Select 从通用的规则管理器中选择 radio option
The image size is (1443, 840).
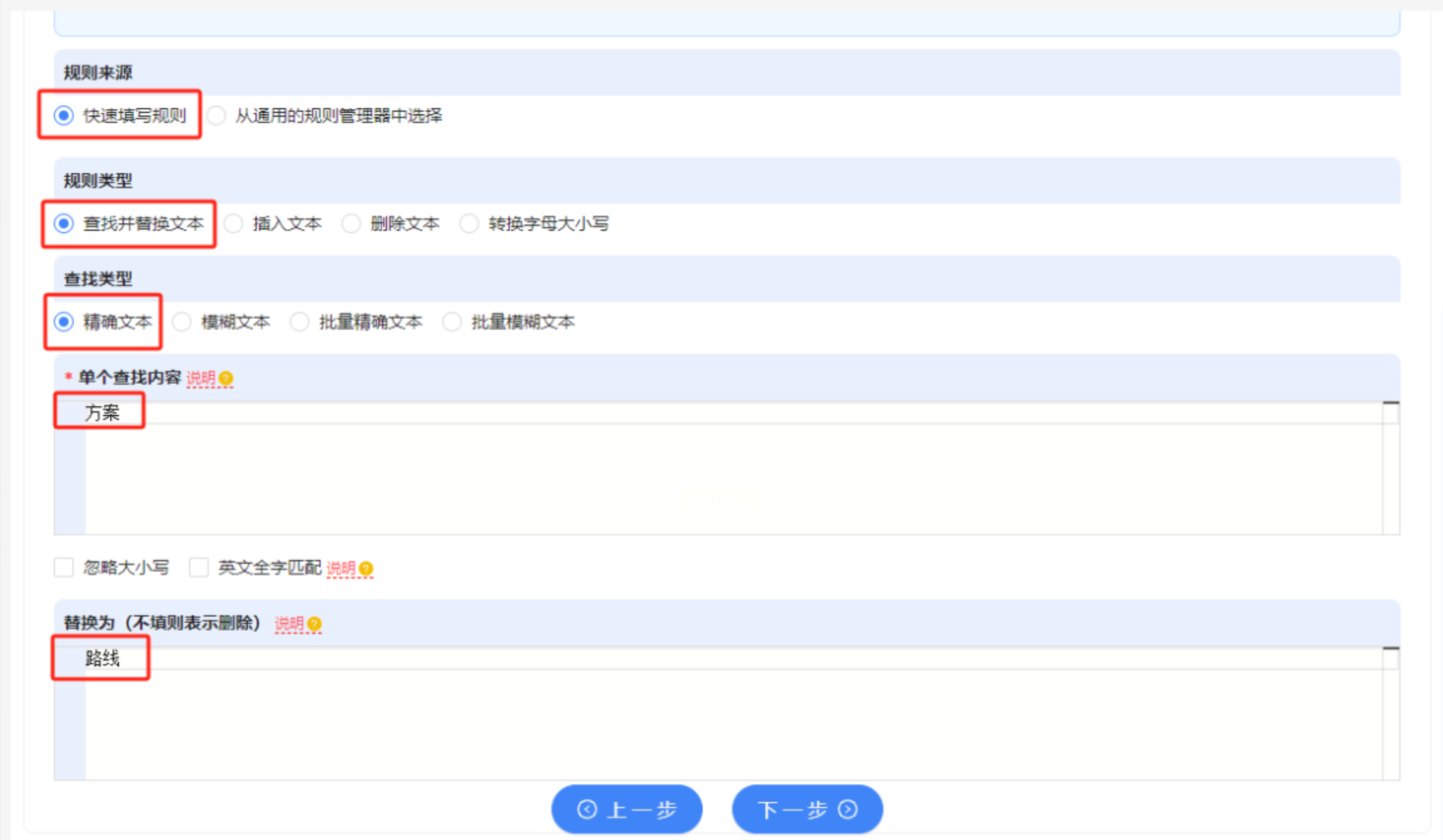(x=217, y=116)
